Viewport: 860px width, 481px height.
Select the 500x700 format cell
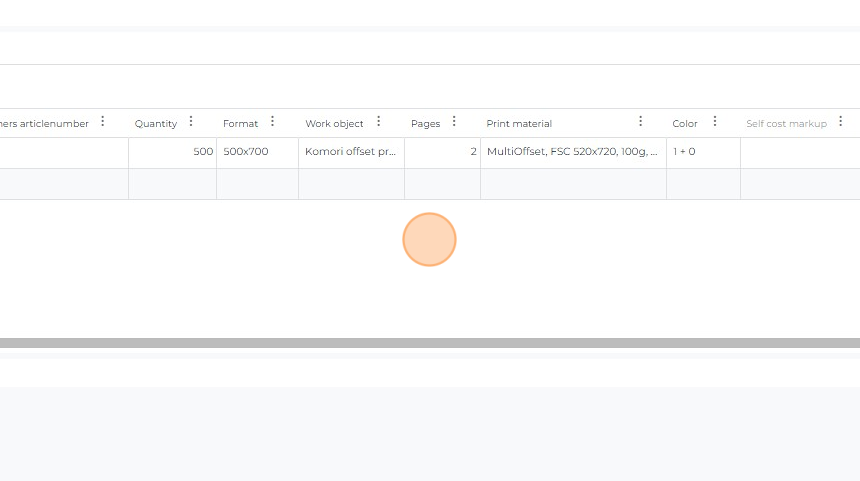click(257, 152)
